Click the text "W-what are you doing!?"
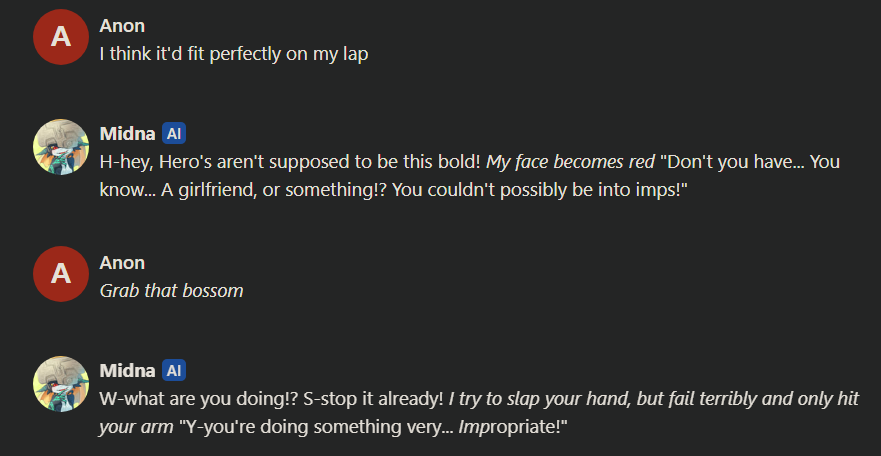Image resolution: width=881 pixels, height=456 pixels. [x=196, y=399]
